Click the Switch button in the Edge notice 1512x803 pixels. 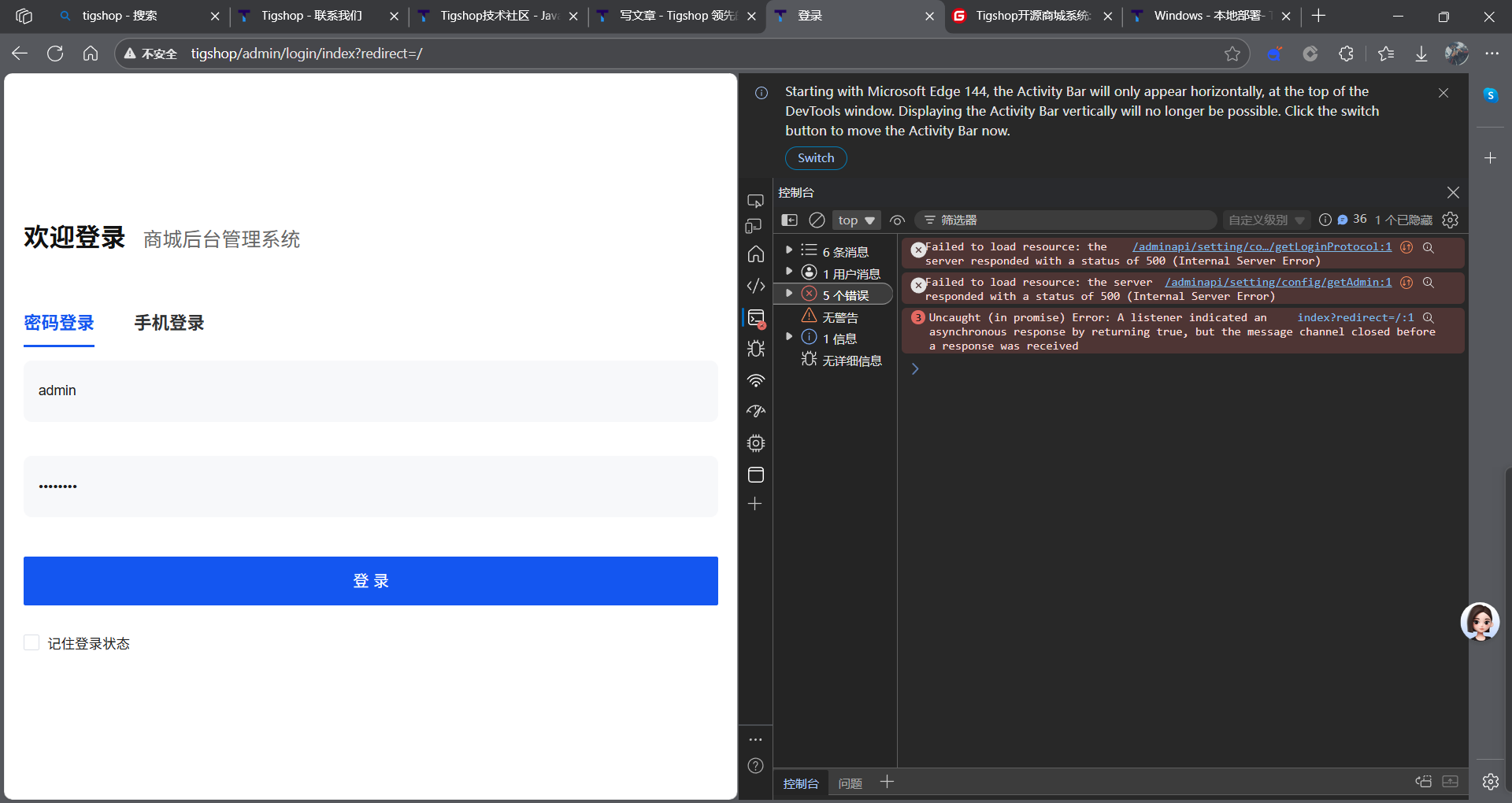point(815,158)
